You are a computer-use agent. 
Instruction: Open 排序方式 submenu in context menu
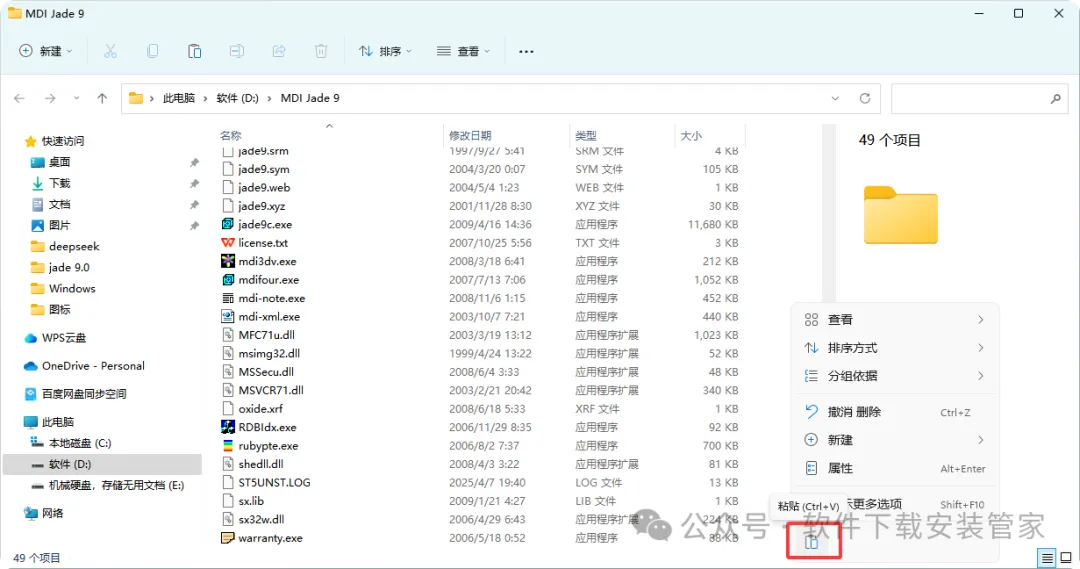894,348
